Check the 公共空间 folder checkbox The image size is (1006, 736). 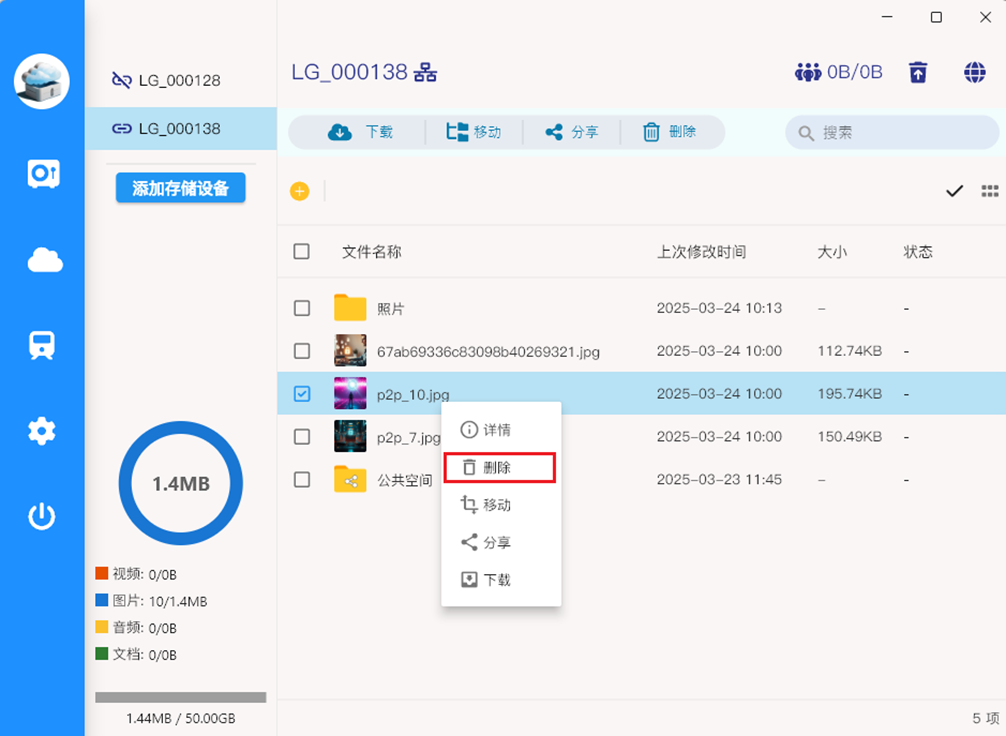[x=302, y=479]
